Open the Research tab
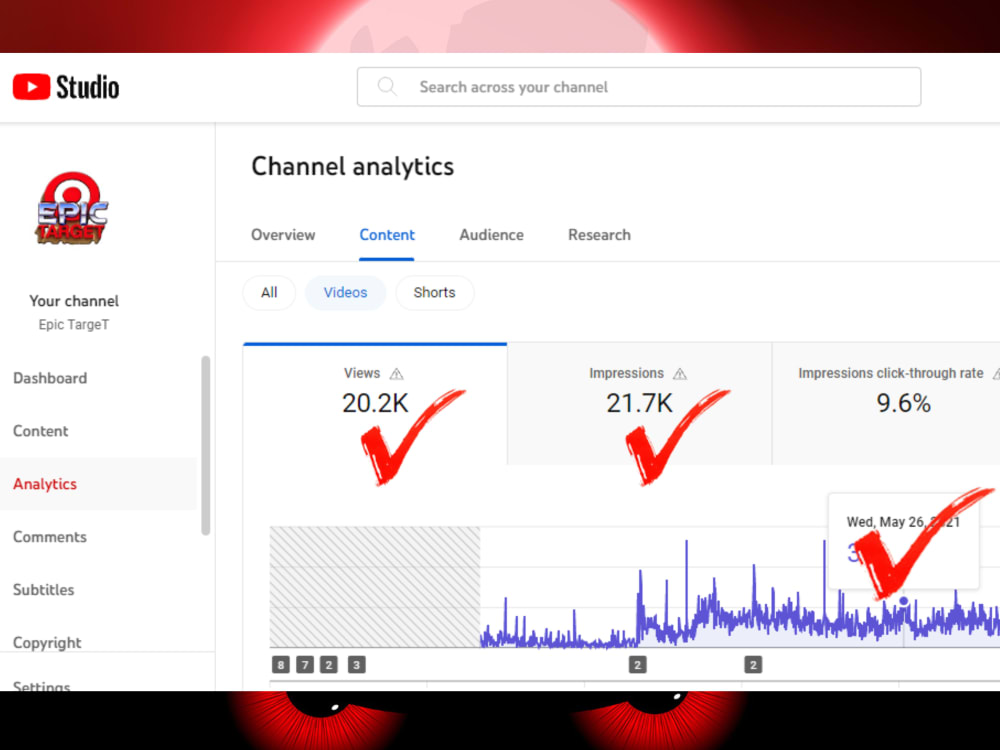Image resolution: width=1000 pixels, height=750 pixels. (599, 235)
